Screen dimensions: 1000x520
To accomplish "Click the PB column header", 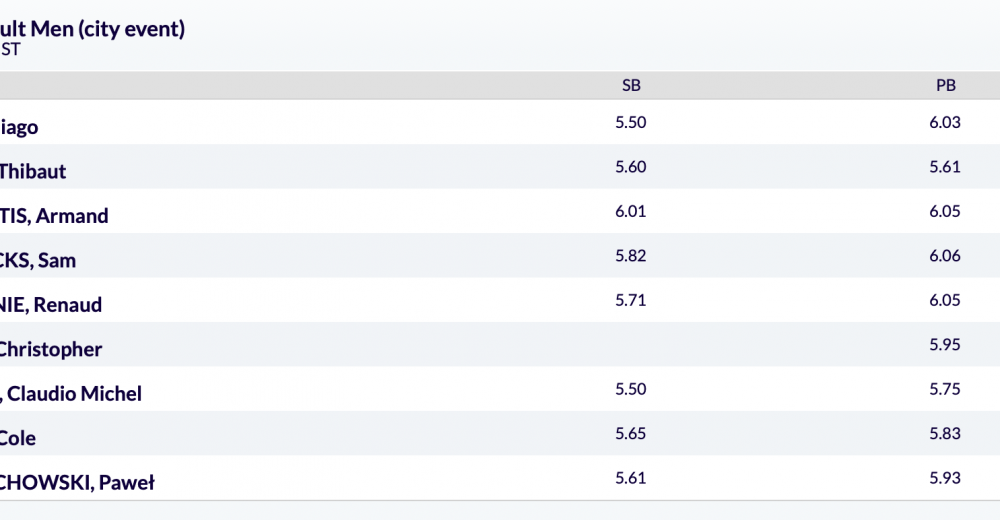I will pyautogui.click(x=945, y=85).
